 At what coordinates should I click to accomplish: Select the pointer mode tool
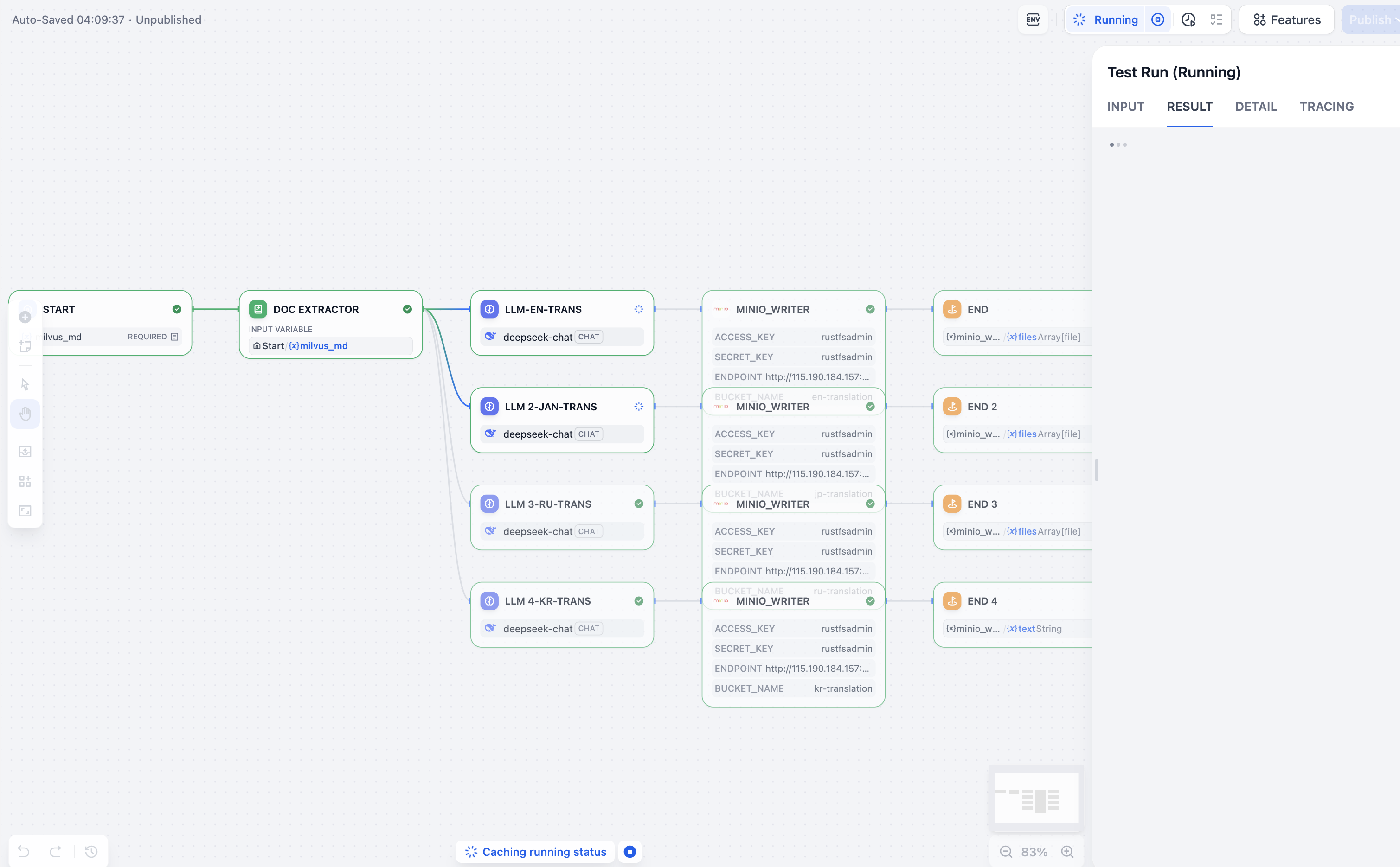click(25, 384)
